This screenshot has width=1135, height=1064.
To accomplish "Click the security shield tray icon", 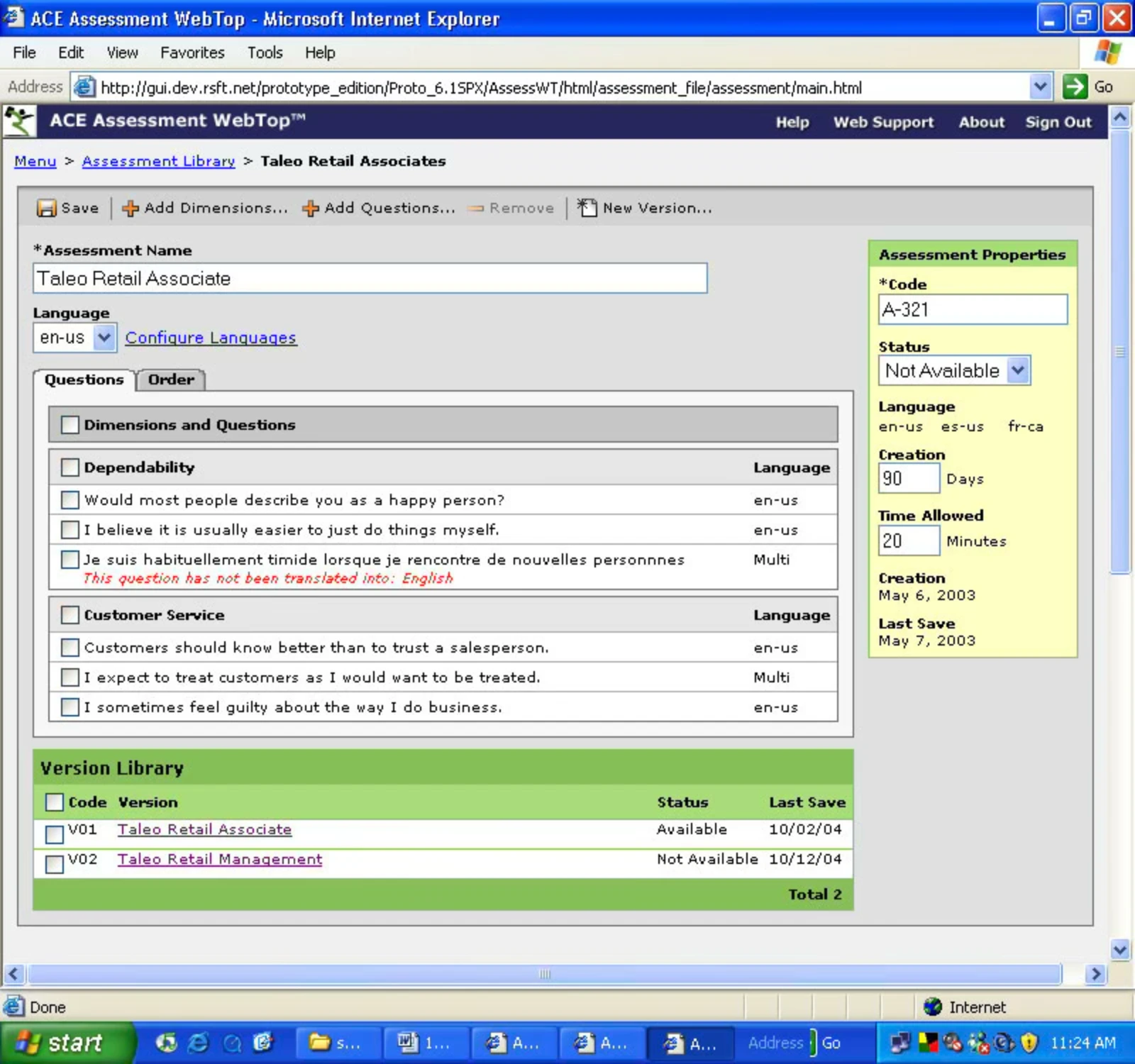I will (x=1029, y=1042).
